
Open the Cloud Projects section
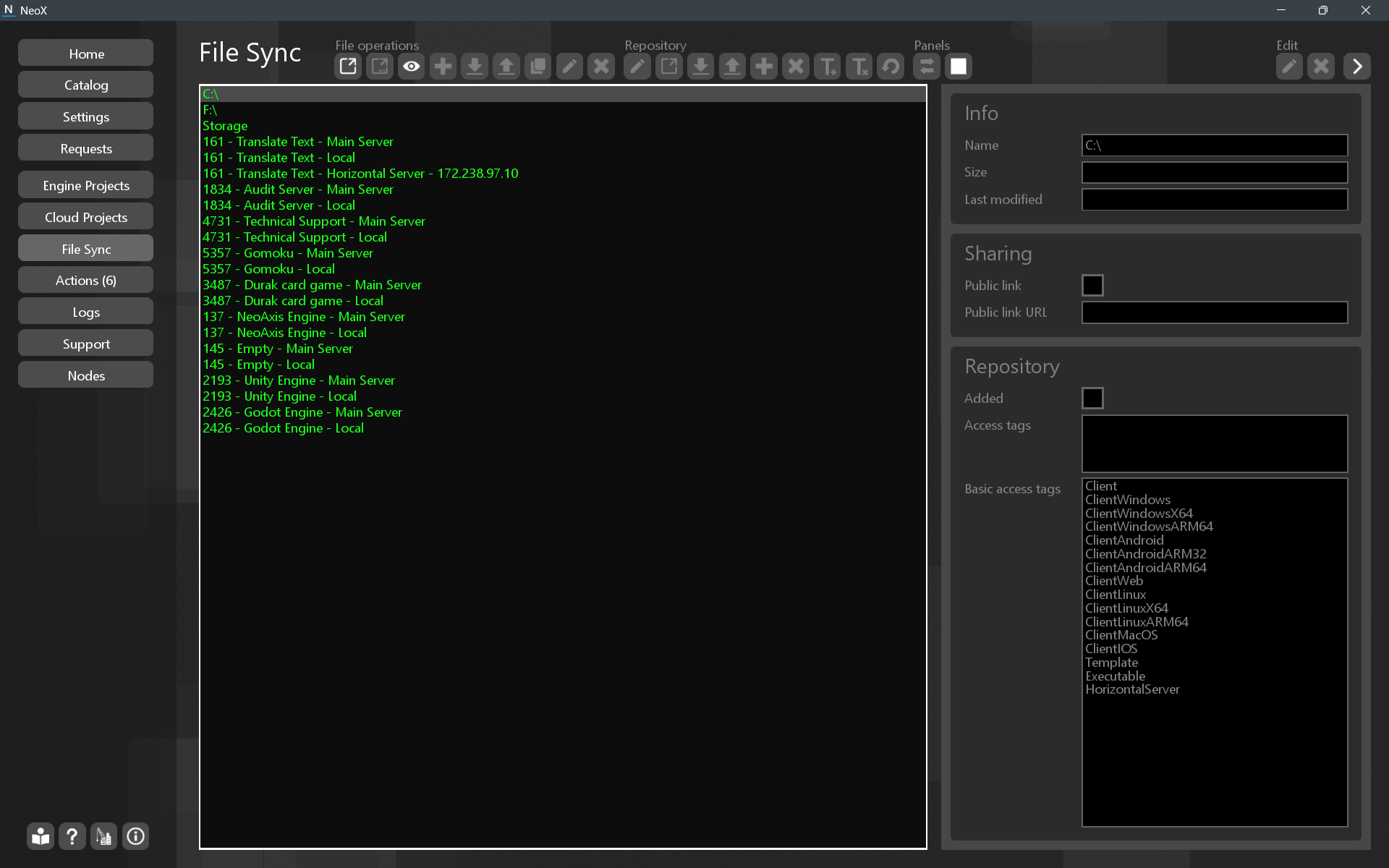86,218
